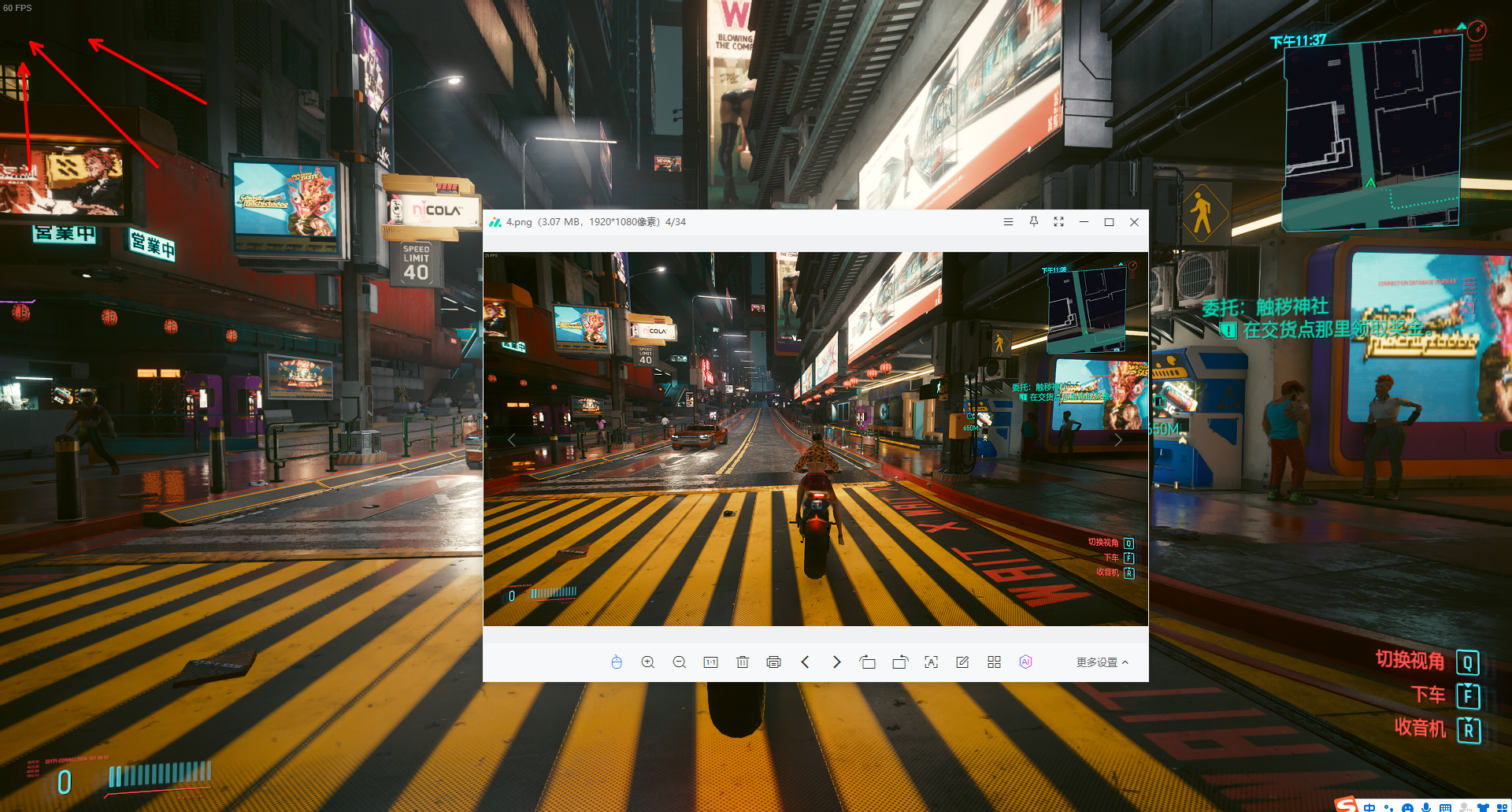This screenshot has width=1512, height=812.
Task: Click the left overlay arrow on the image
Action: 512,439
